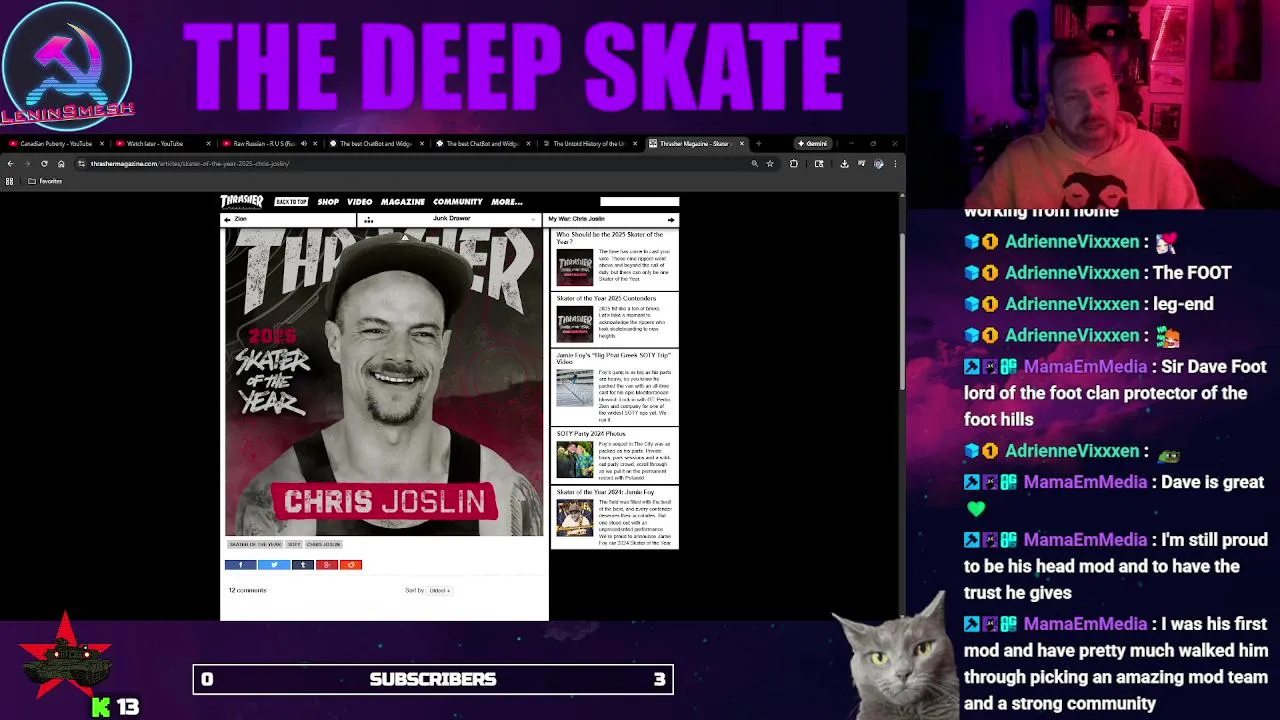Image resolution: width=1280 pixels, height=720 pixels.
Task: Click the SOTY tag
Action: click(x=294, y=545)
